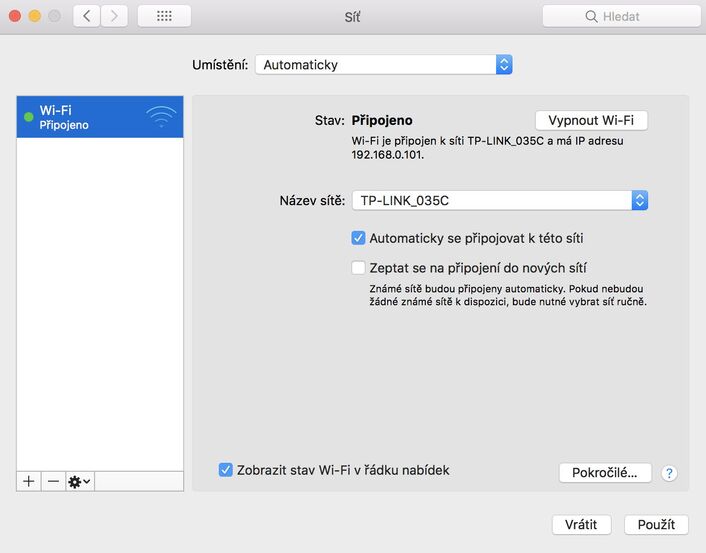Enable Zeptat se na připojení do nových sítí
The width and height of the screenshot is (706, 553).
pos(359,268)
